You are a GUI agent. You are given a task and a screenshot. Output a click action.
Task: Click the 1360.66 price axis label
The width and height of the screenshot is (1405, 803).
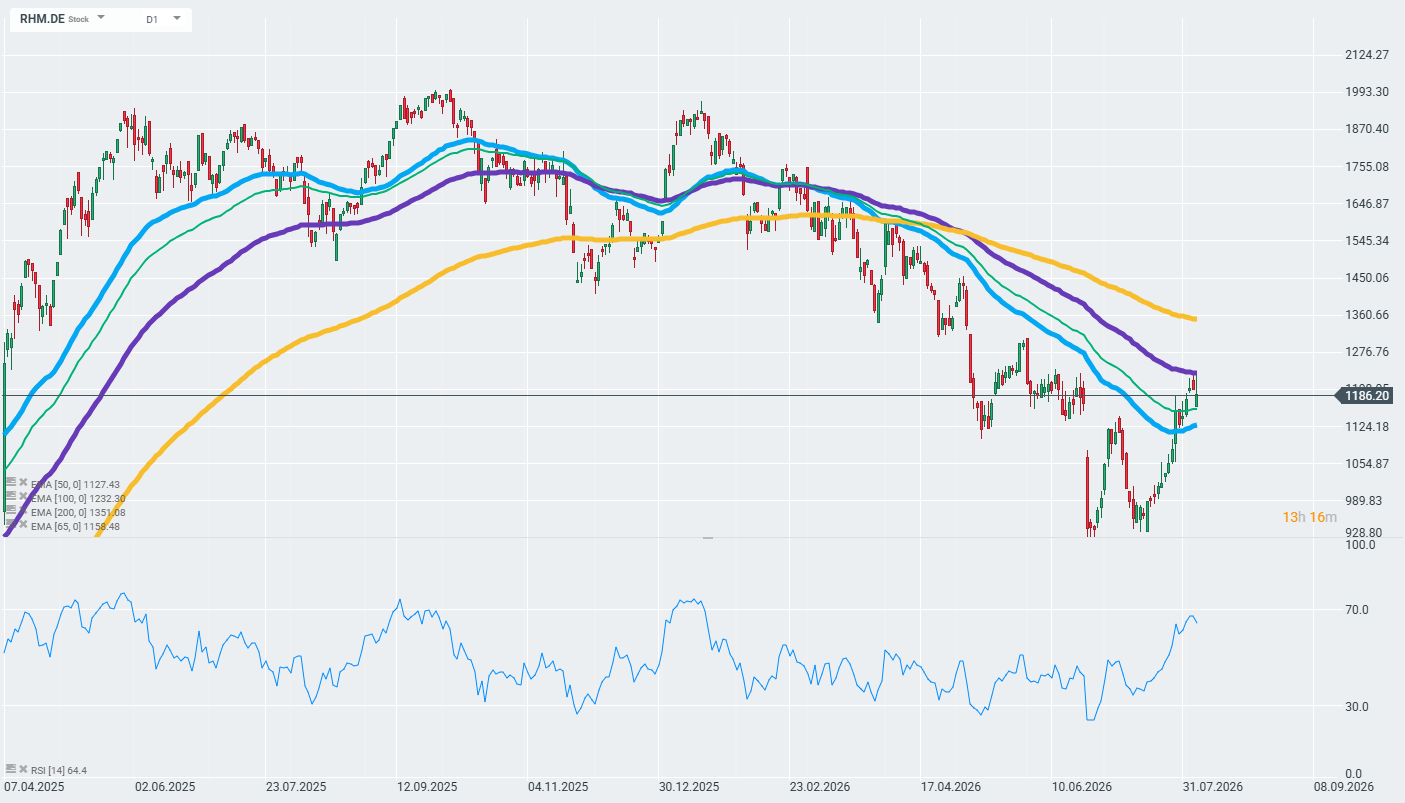point(1367,315)
